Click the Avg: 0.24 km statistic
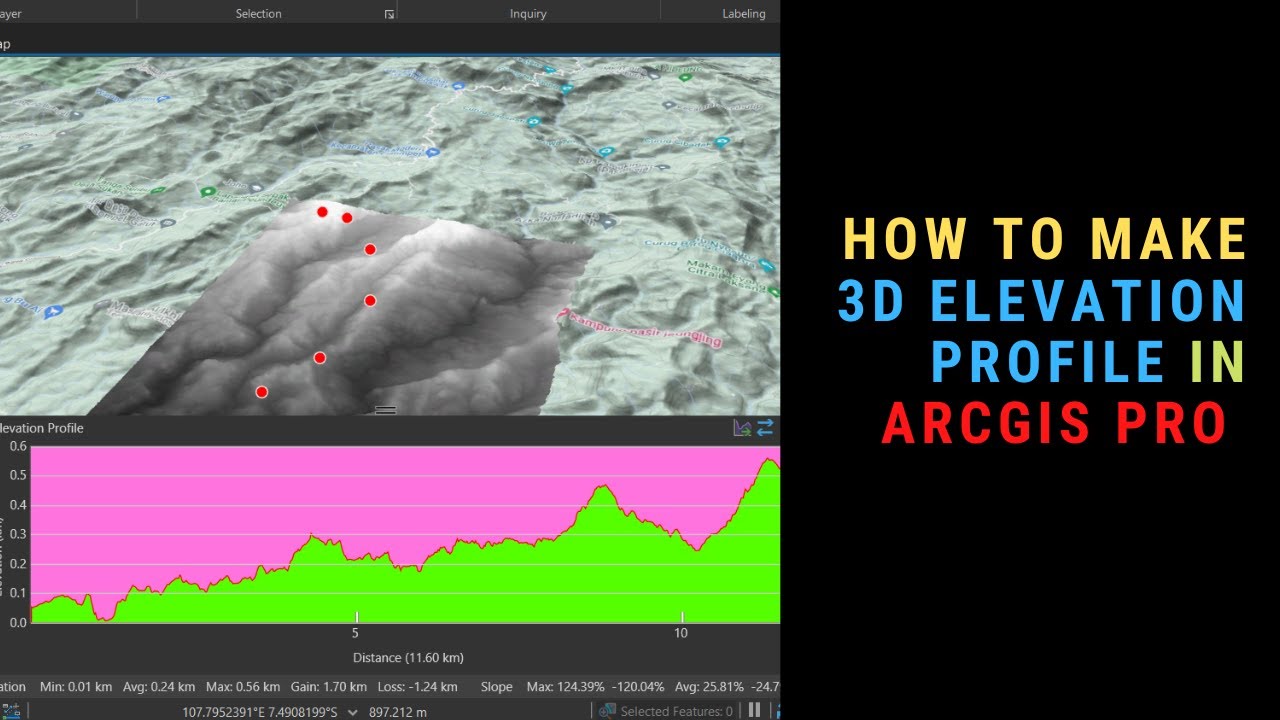The width and height of the screenshot is (1280, 720). pyautogui.click(x=160, y=687)
